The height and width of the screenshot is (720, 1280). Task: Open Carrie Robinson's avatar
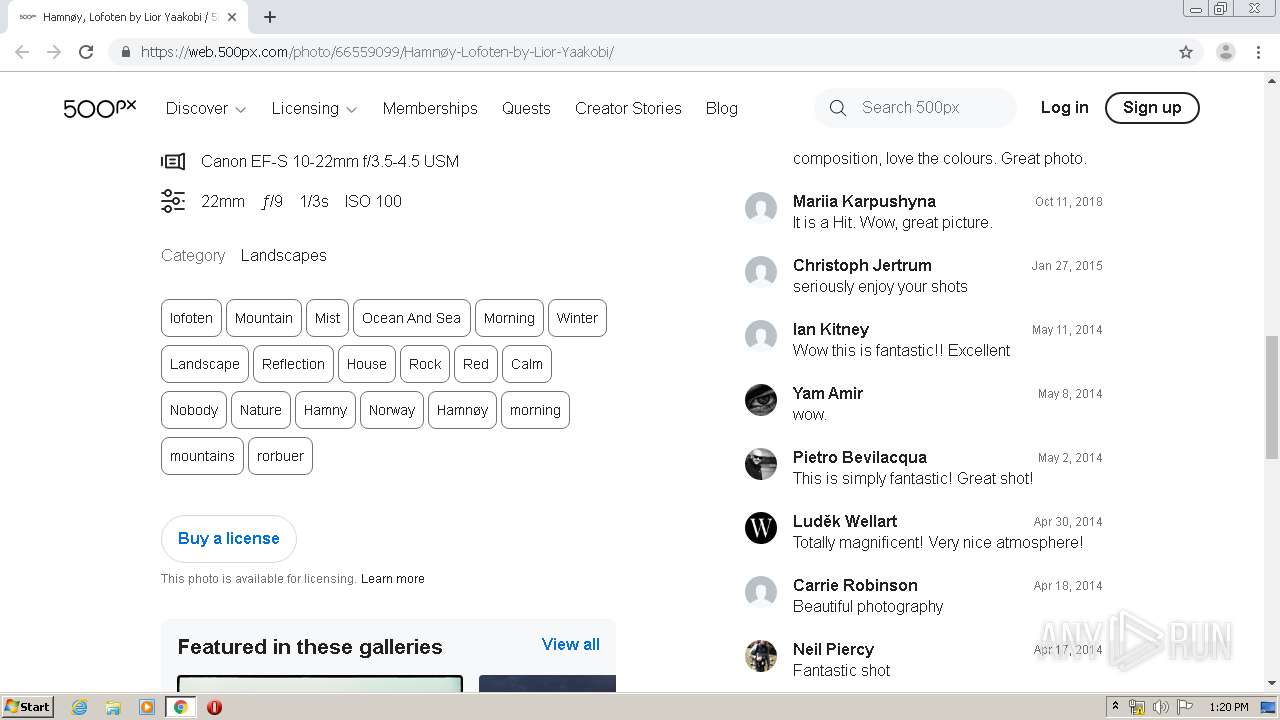coord(761,592)
